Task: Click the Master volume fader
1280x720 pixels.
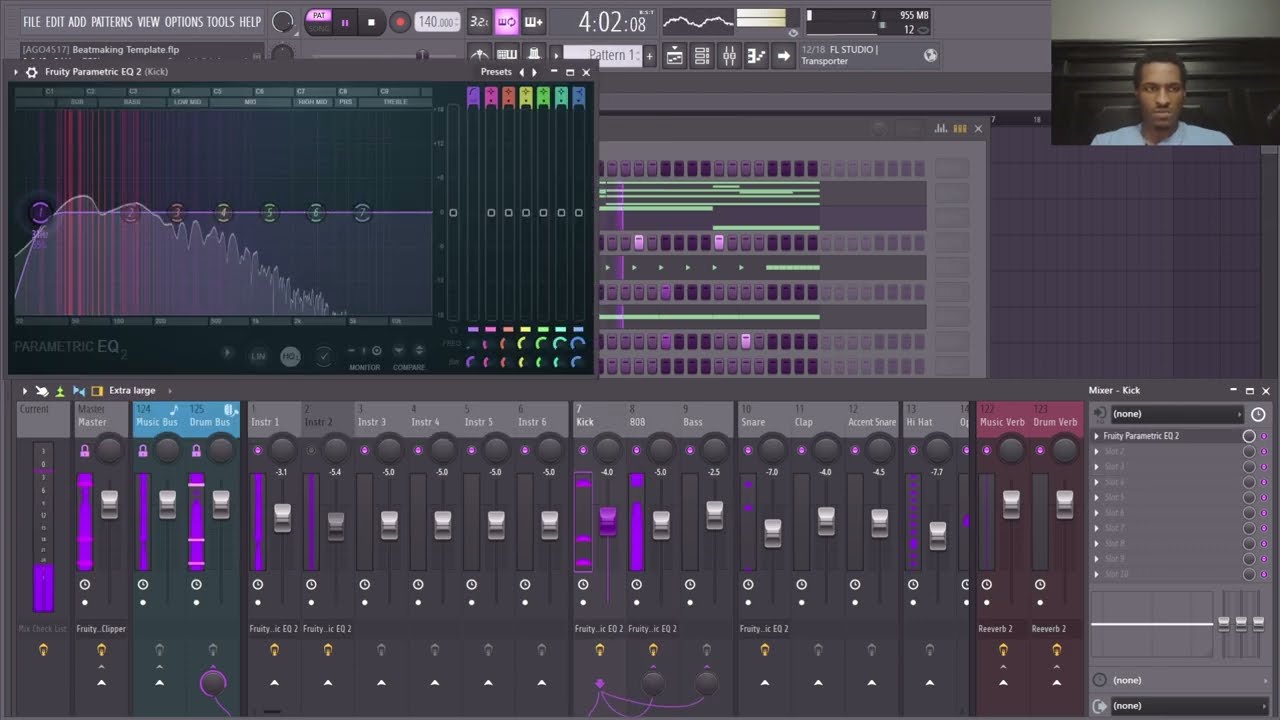Action: (109, 504)
